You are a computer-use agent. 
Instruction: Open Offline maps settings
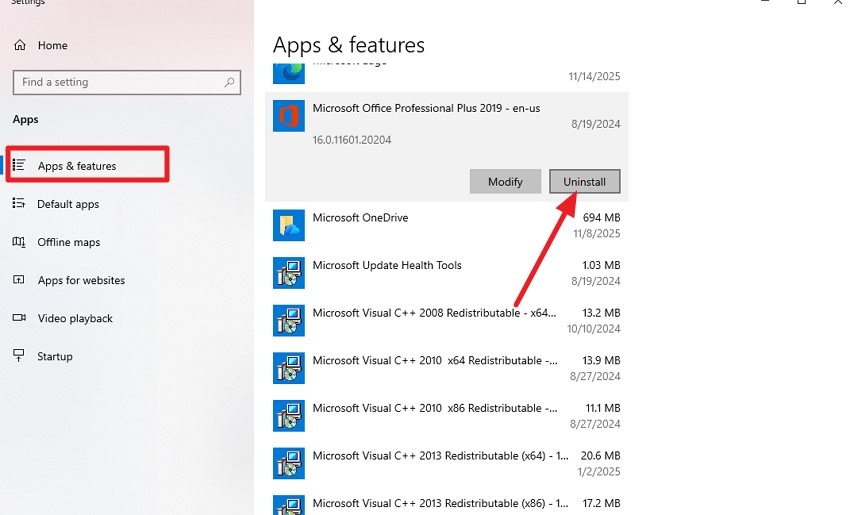point(68,242)
